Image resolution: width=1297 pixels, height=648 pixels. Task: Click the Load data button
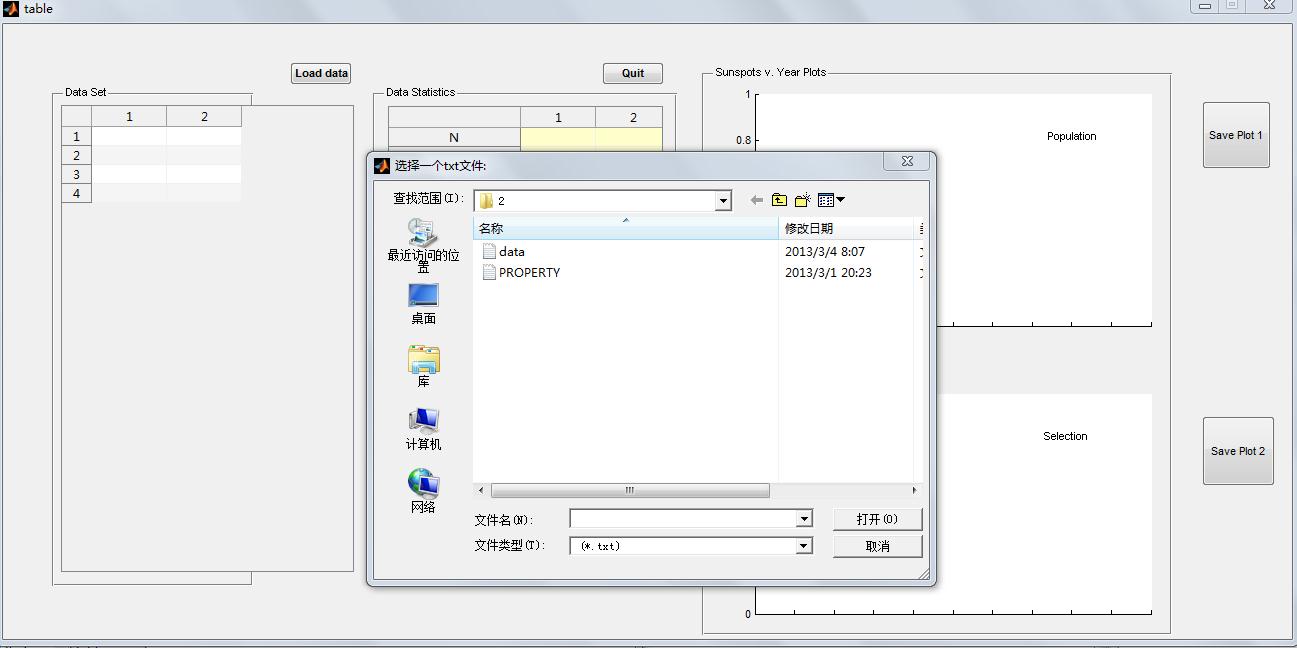point(321,73)
